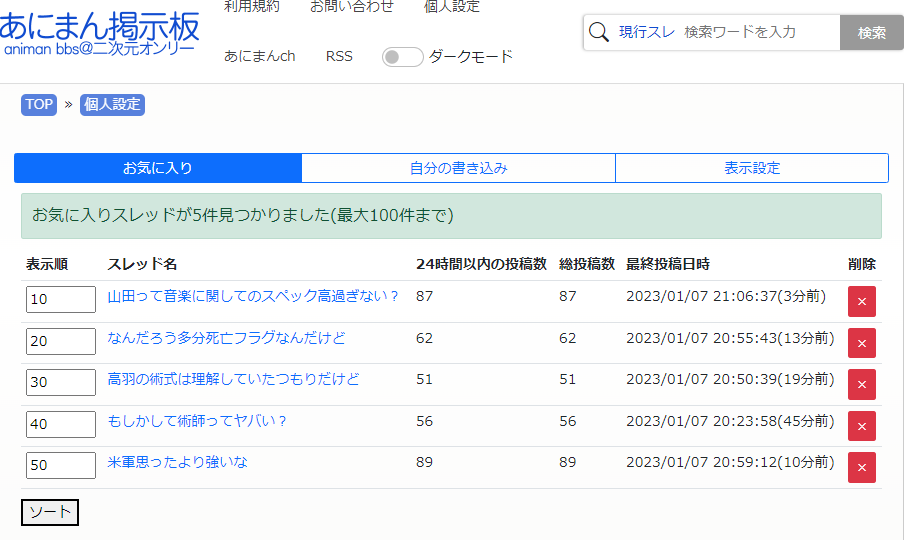904x540 pixels.
Task: Select the お気に入り tab
Action: tap(158, 168)
